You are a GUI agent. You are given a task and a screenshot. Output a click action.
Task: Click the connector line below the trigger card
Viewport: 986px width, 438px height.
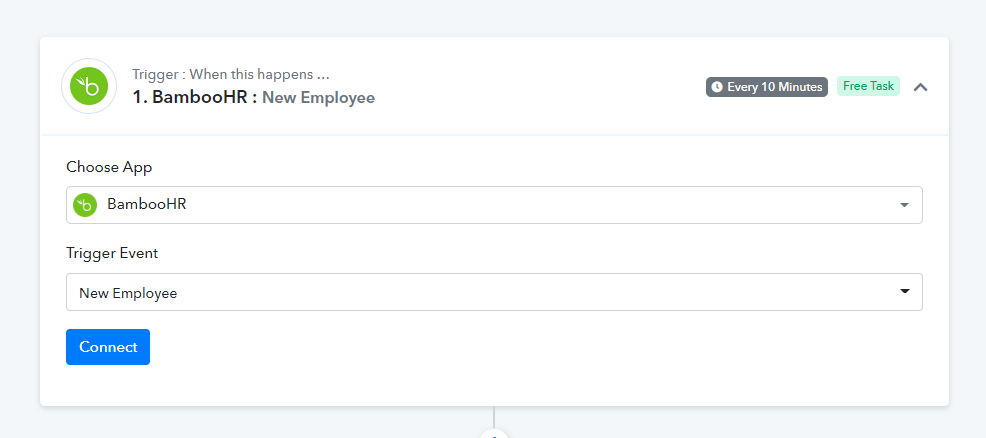point(494,416)
